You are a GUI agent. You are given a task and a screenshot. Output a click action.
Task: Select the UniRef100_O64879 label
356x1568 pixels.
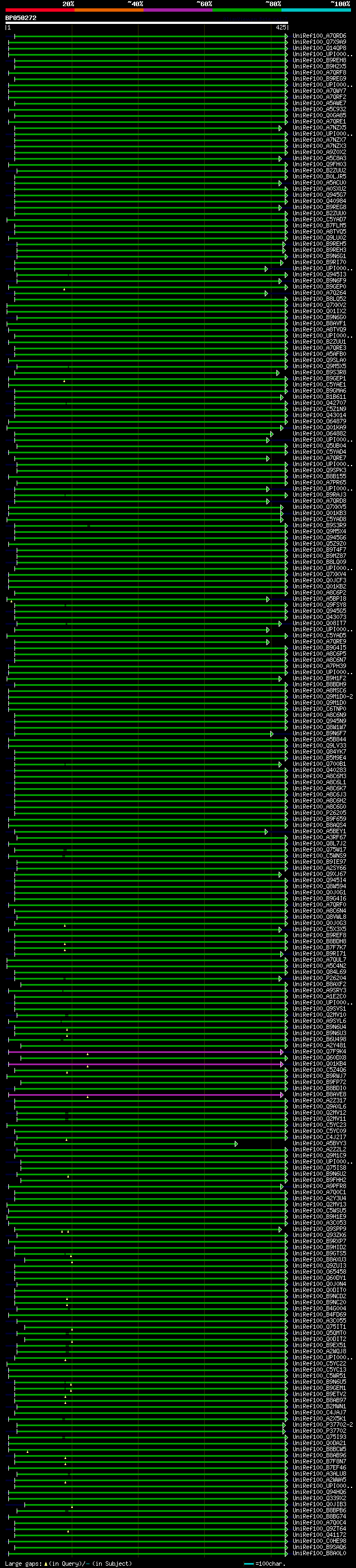[319, 421]
